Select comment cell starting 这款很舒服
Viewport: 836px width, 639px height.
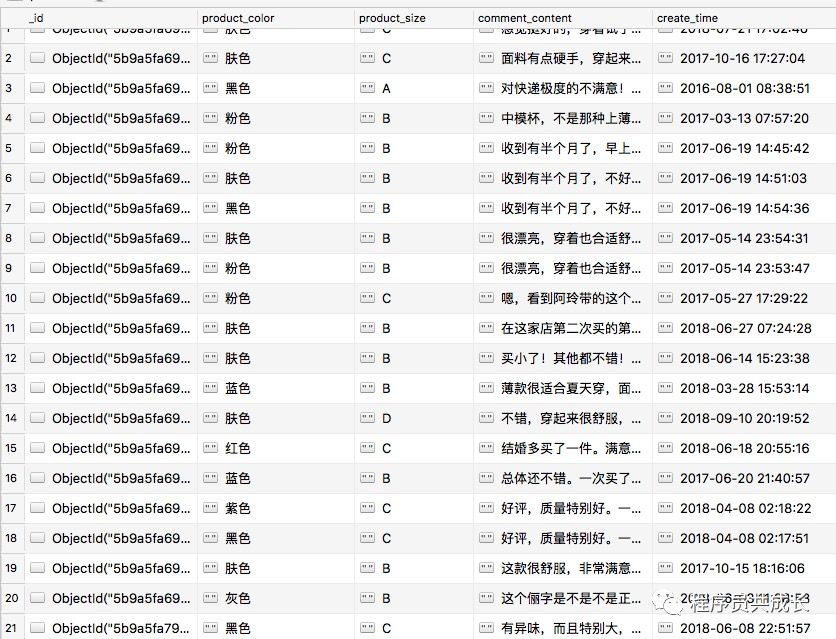563,568
